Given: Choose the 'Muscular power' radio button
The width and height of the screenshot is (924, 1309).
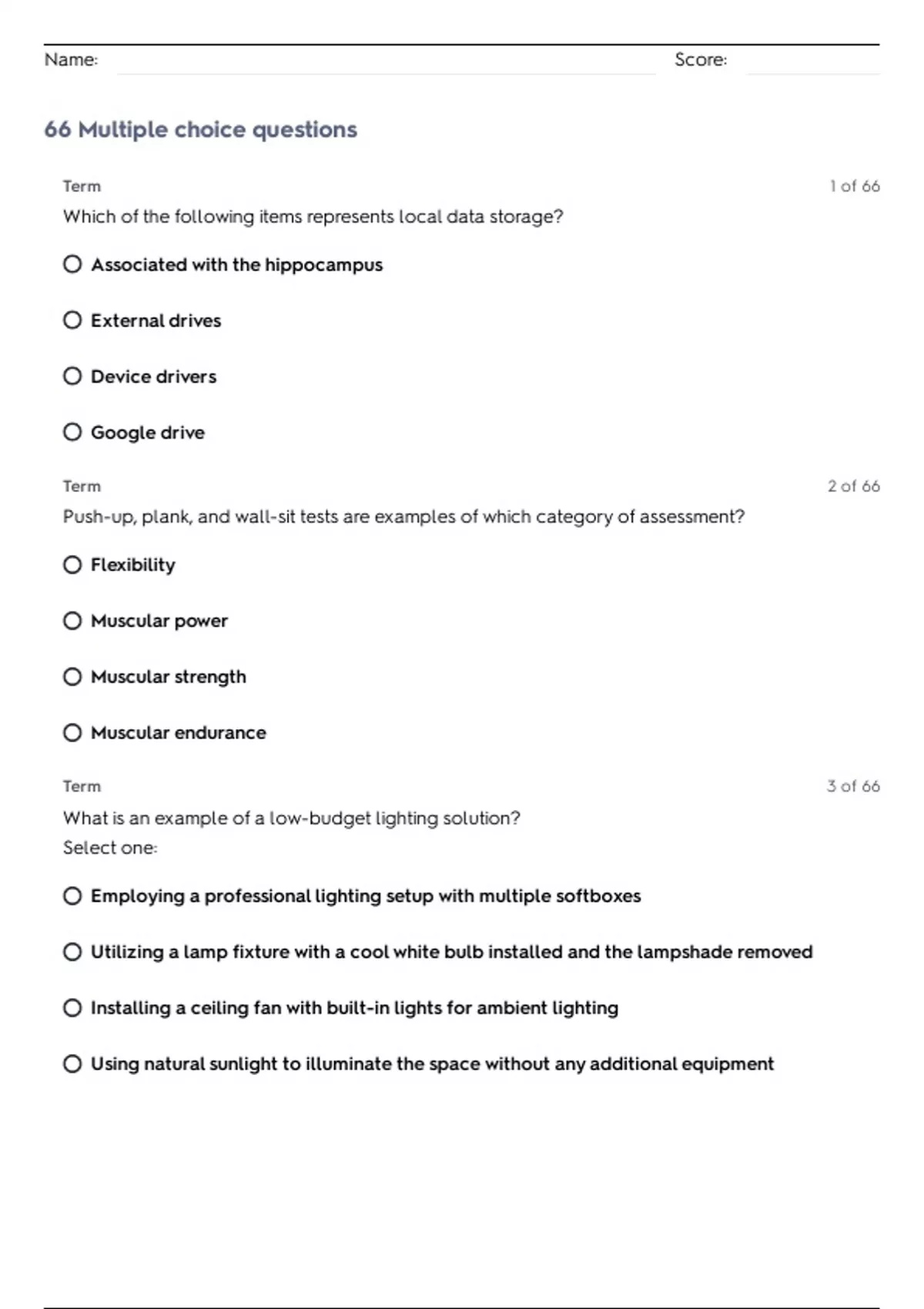Looking at the screenshot, I should pyautogui.click(x=72, y=621).
